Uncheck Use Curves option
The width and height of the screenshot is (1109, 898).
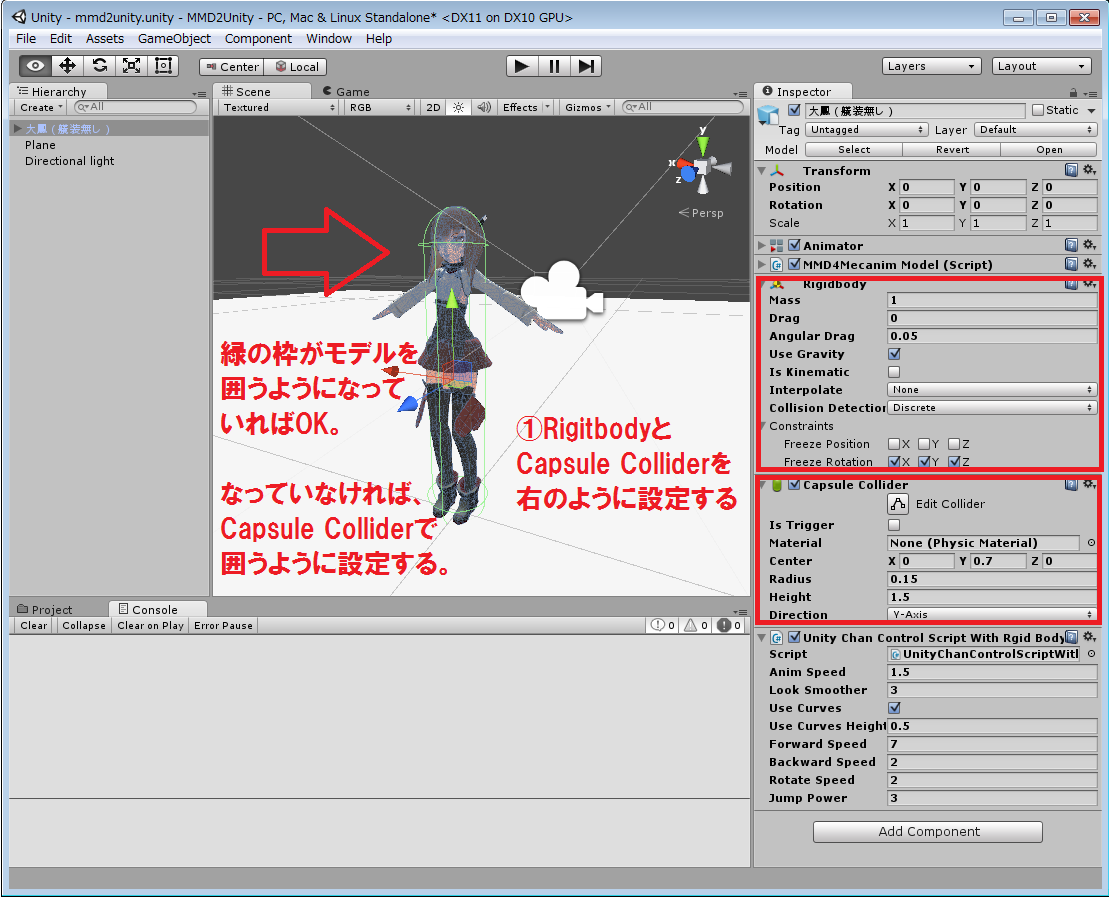(894, 708)
